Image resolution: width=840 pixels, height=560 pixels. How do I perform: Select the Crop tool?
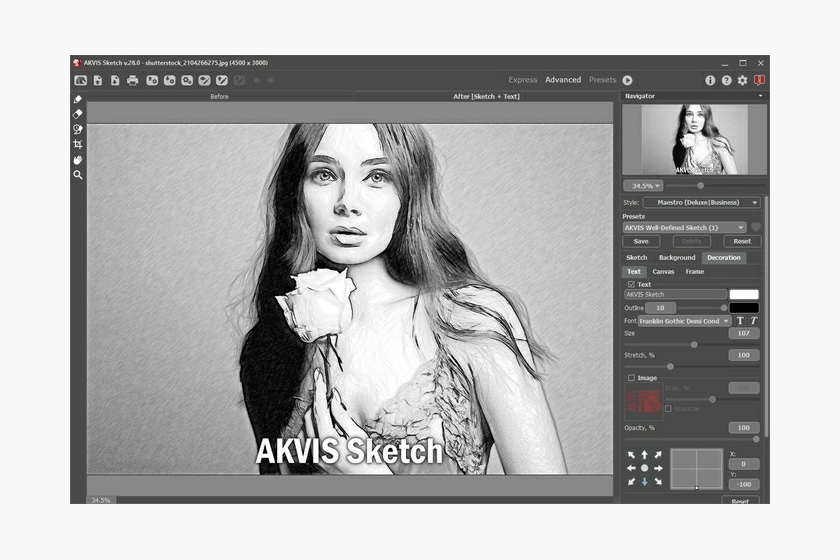coord(78,144)
